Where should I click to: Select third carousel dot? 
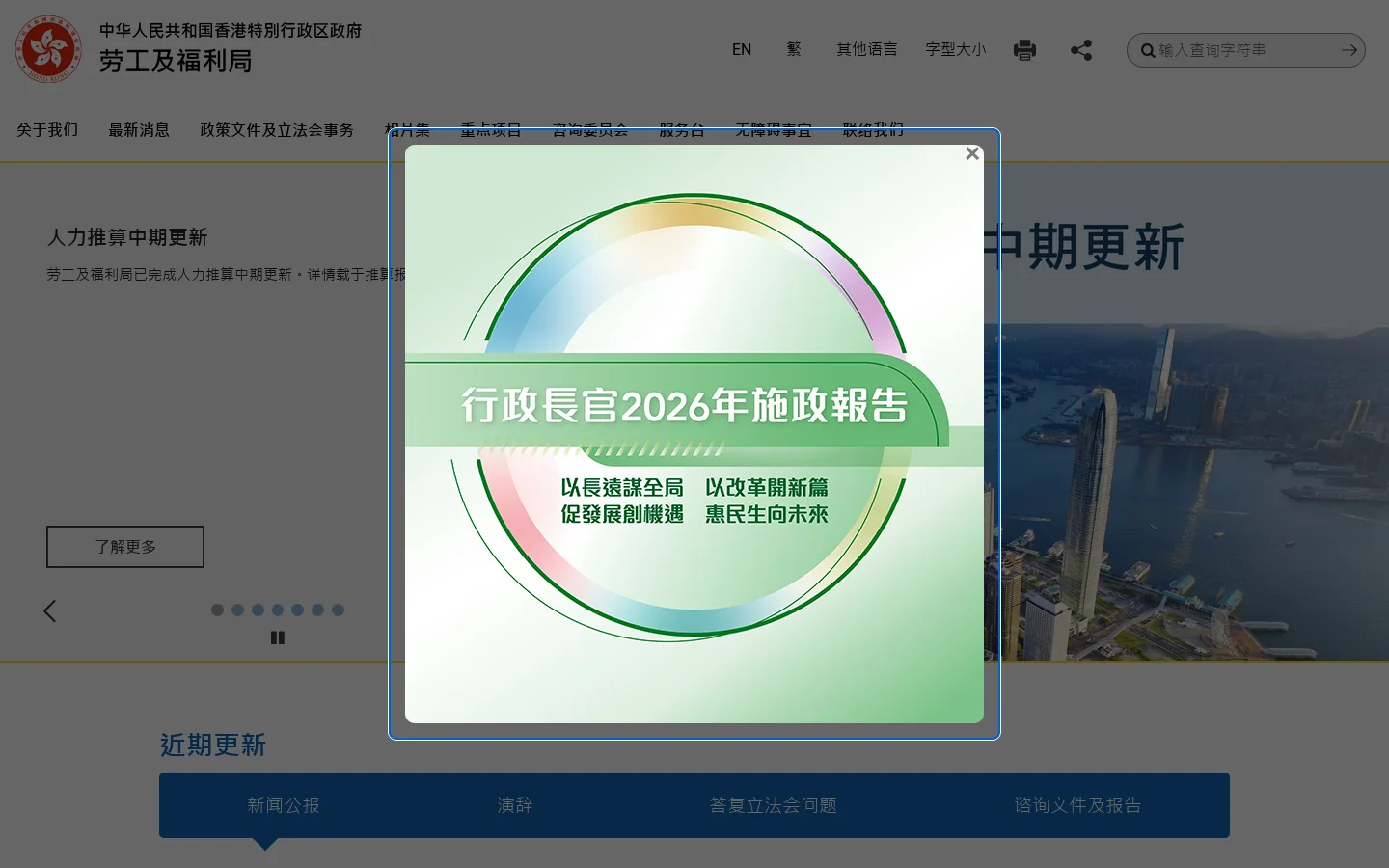[258, 610]
